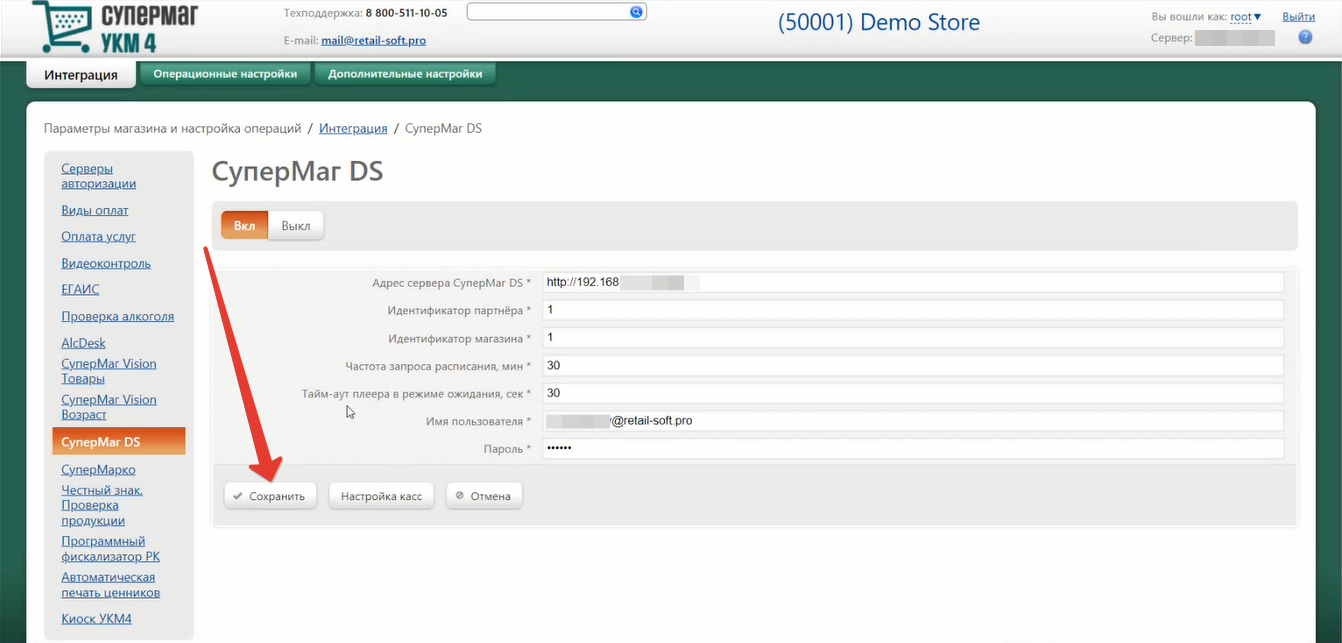Open Оплата услуг in sidebar
The width and height of the screenshot is (1342, 643).
[98, 237]
